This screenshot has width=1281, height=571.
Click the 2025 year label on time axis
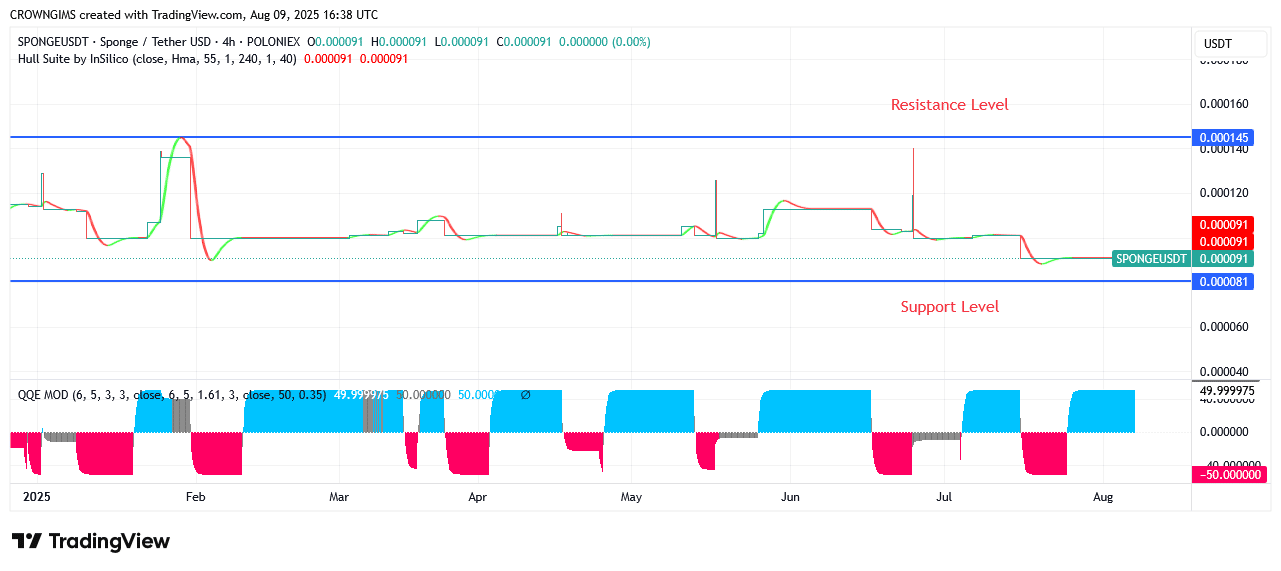click(36, 497)
